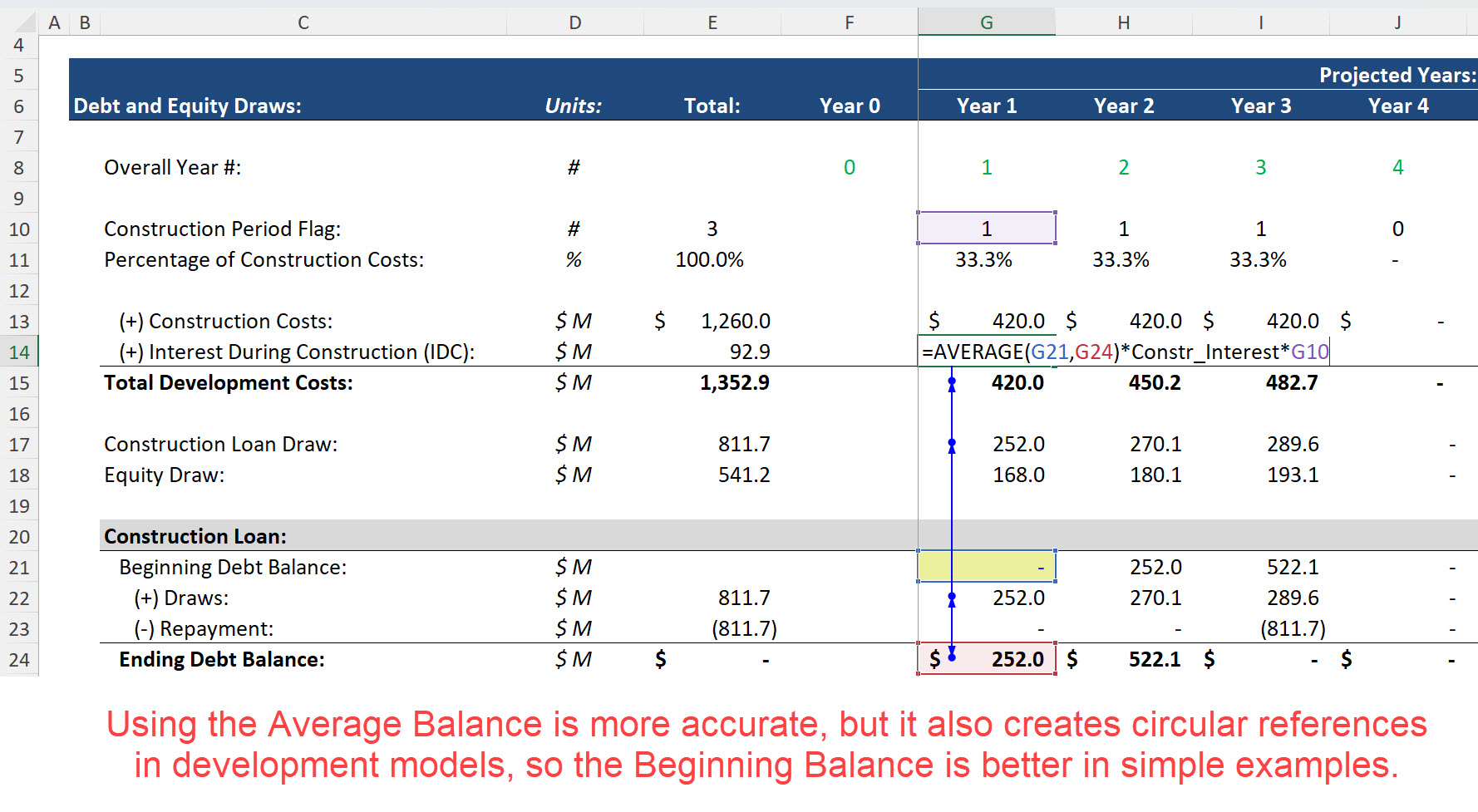Click Construction Costs total 1,260.0

(x=736, y=321)
